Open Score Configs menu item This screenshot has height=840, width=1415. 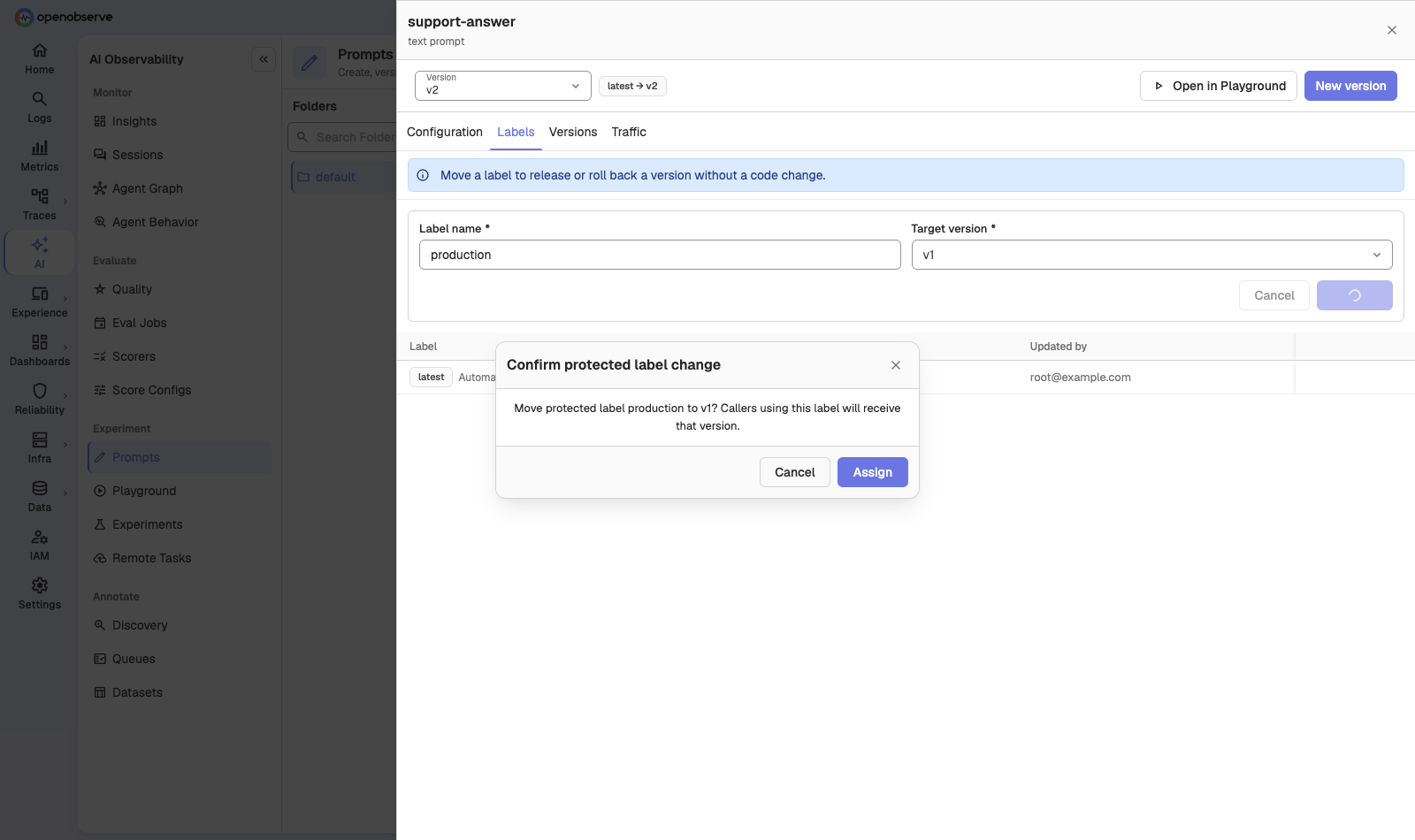point(180,390)
